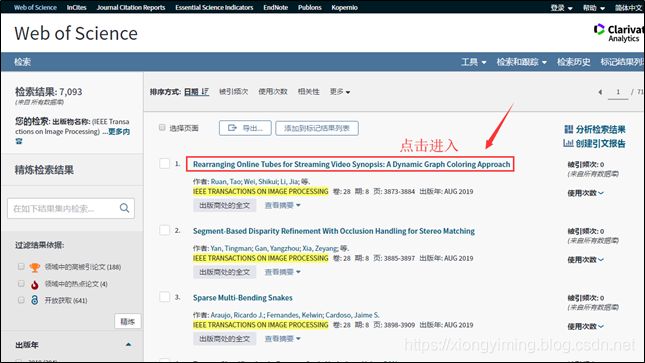Click the 精炼 button
645x363 pixels.
pos(128,321)
